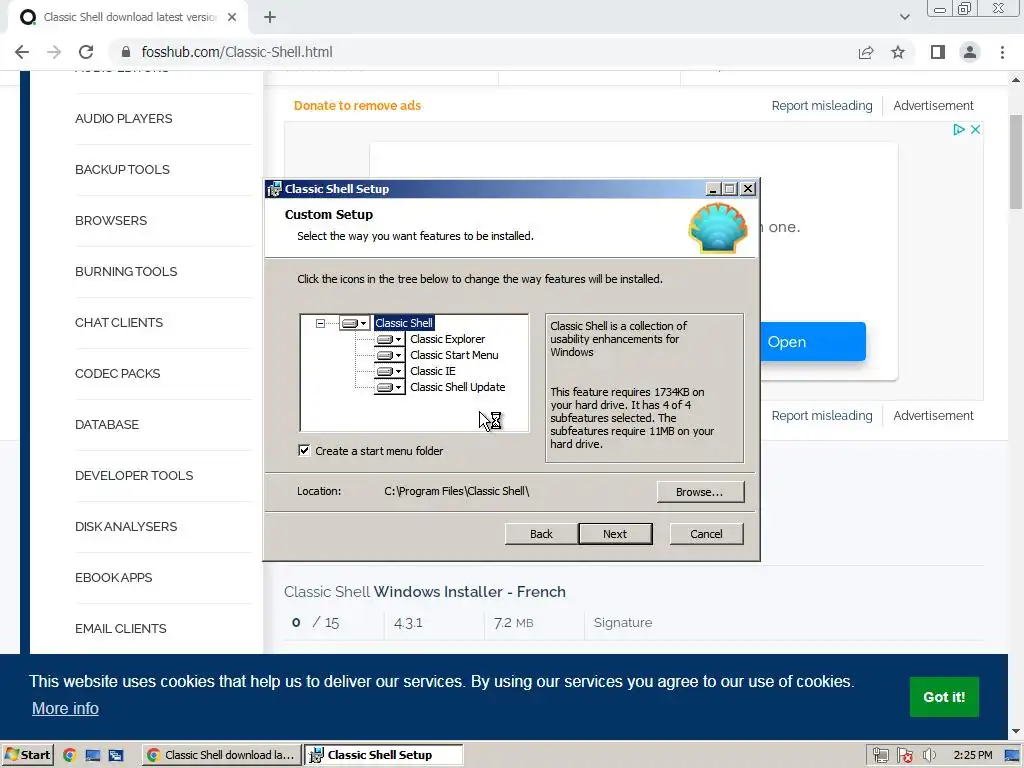
Task: Close the ad with the X icon
Action: click(x=975, y=129)
